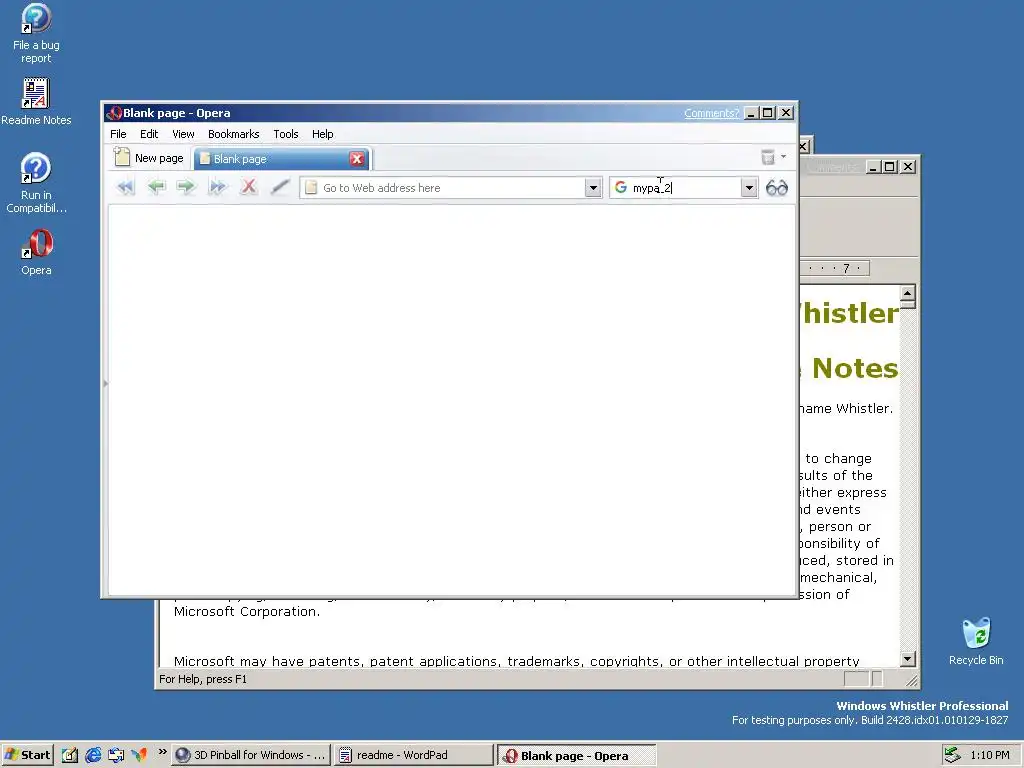Go back with the green Back arrow
Screen dimensions: 1024x768
pyautogui.click(x=156, y=187)
